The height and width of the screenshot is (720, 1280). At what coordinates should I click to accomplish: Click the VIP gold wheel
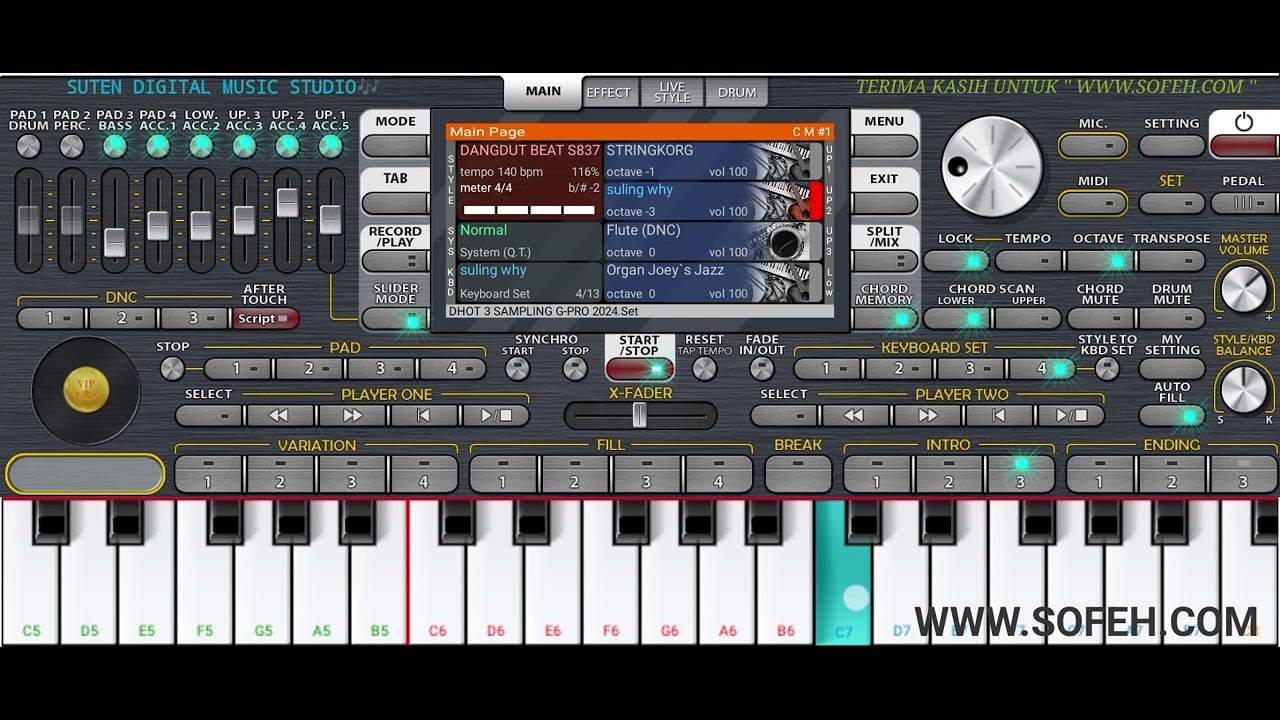coord(86,390)
